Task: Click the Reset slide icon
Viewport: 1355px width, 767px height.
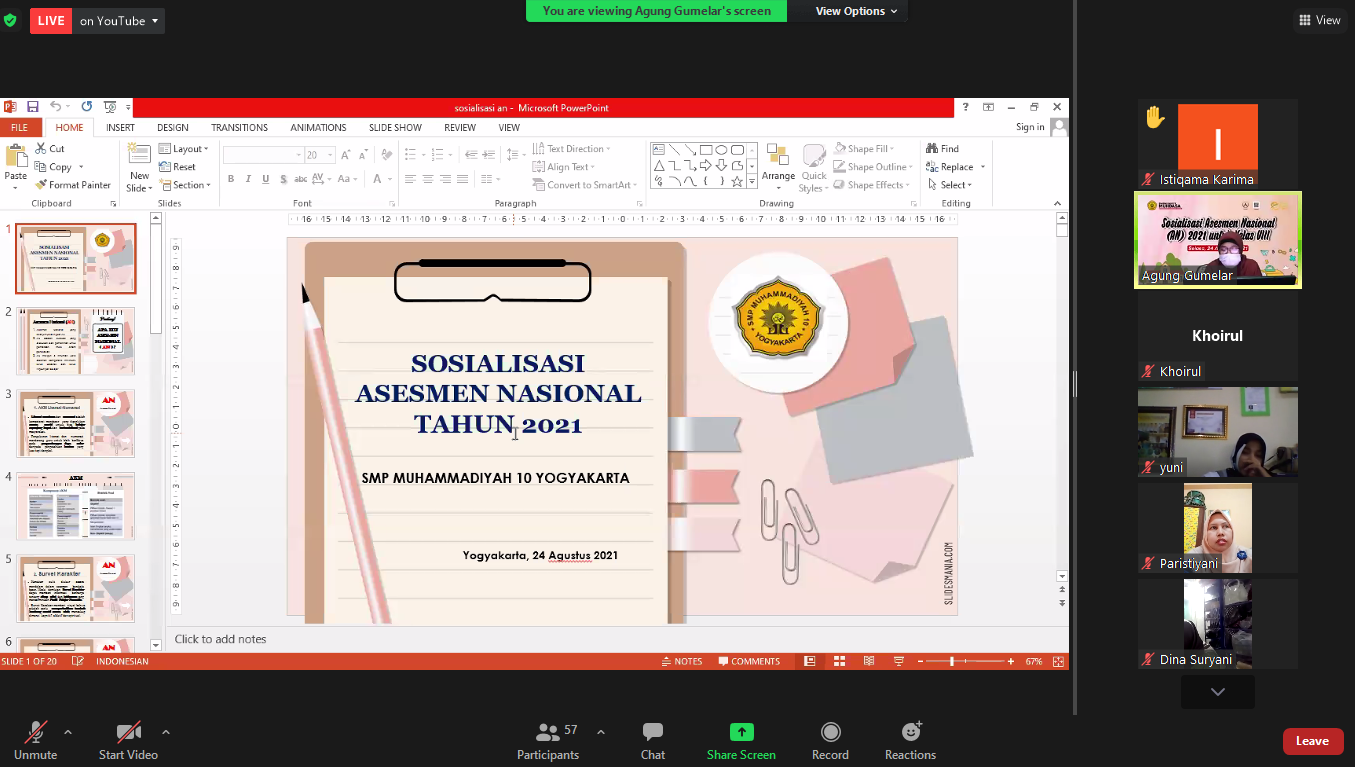Action: [x=165, y=167]
